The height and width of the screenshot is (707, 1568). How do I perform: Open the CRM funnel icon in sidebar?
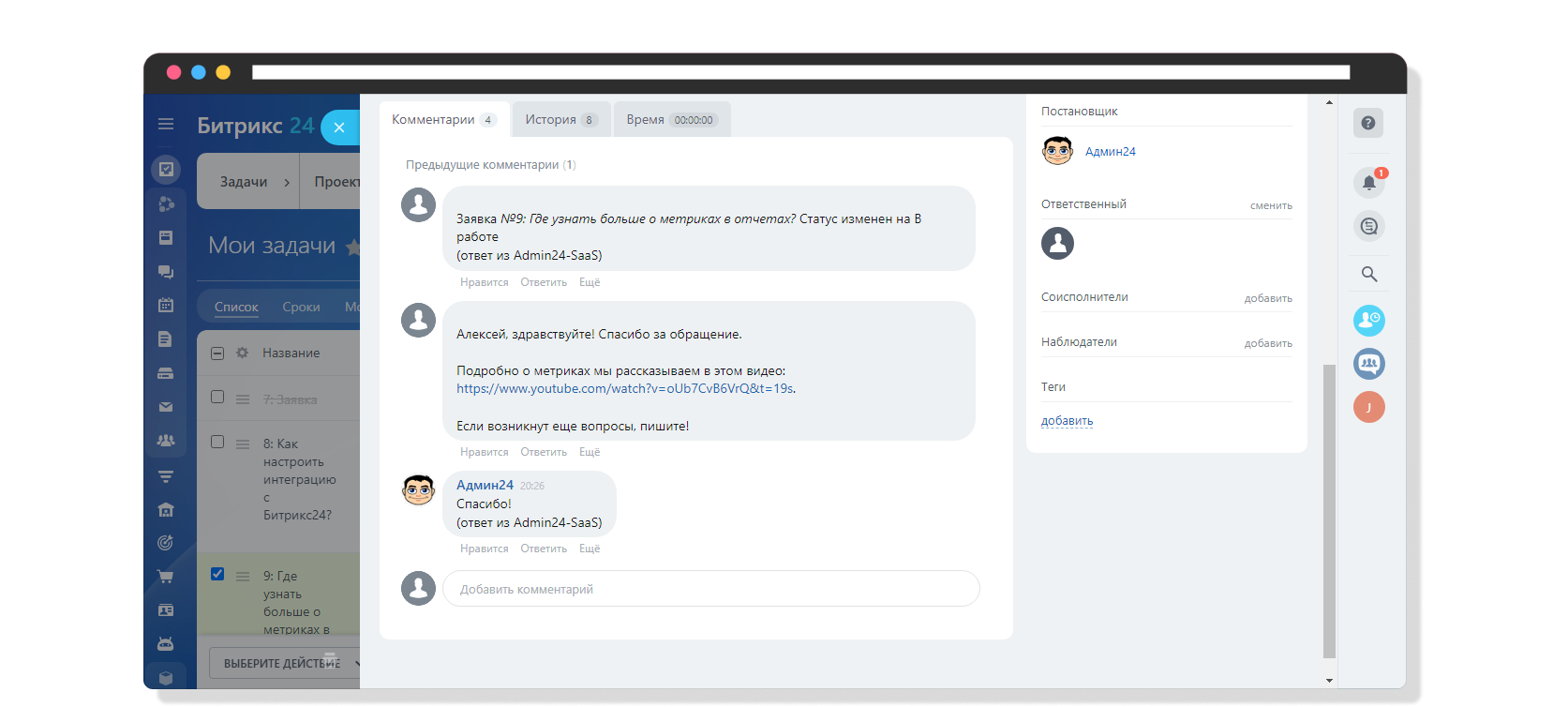click(x=166, y=475)
